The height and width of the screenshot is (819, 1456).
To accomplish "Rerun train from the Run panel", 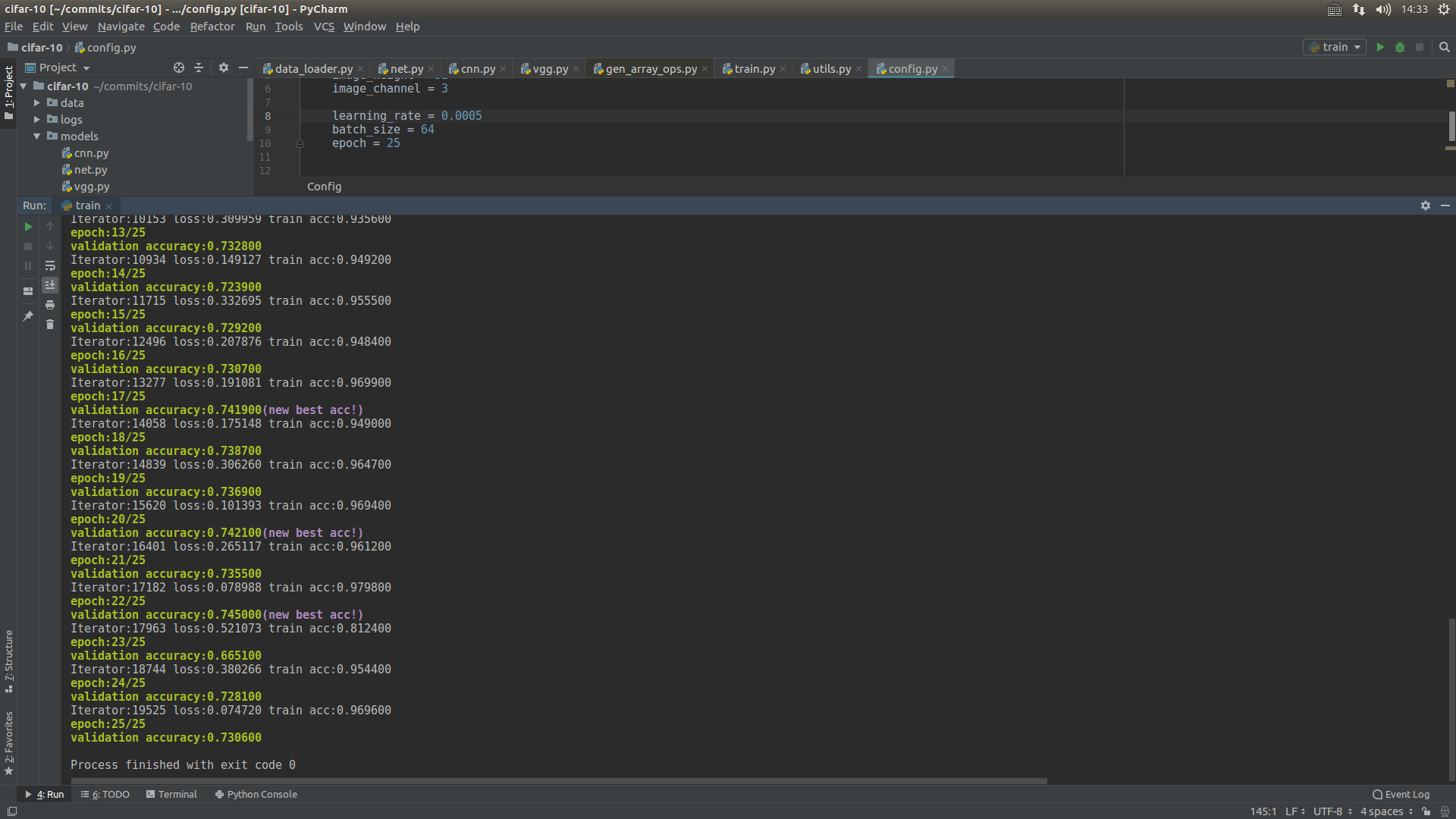I will point(28,227).
